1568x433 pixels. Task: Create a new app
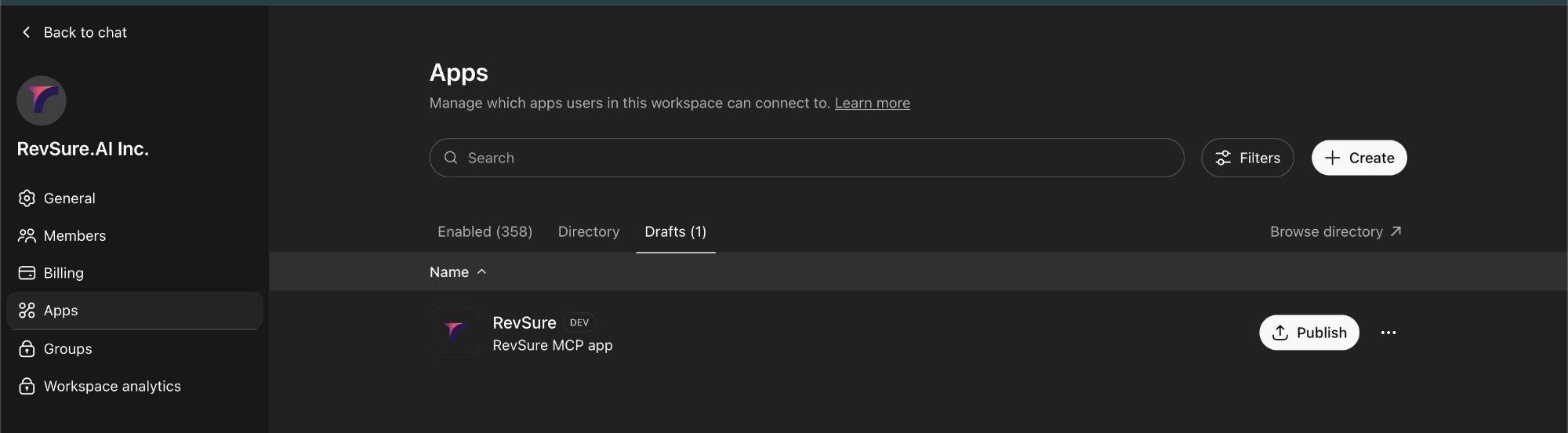tap(1359, 158)
